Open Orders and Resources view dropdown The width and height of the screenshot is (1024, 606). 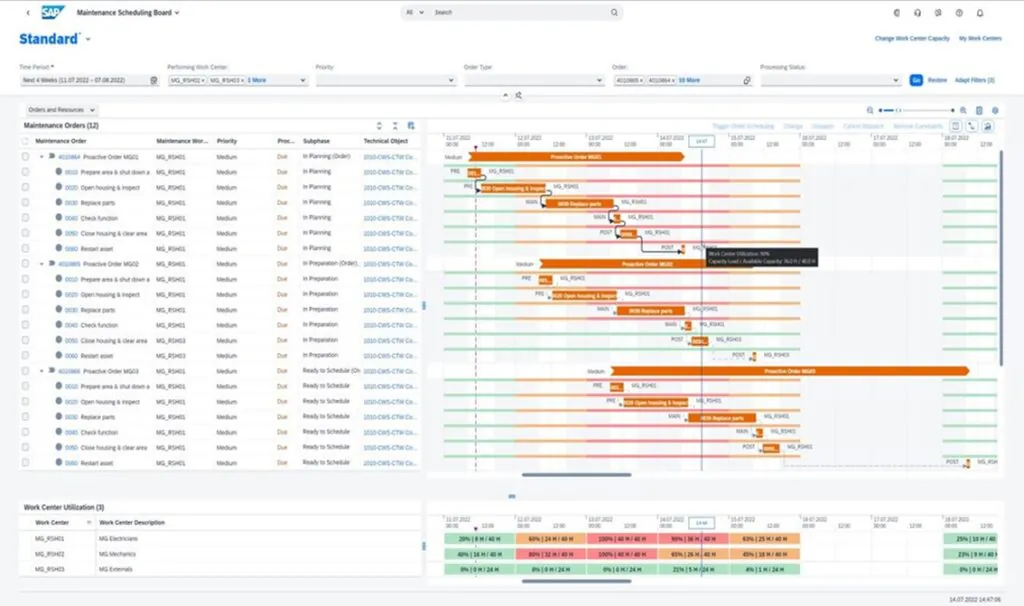[x=61, y=110]
